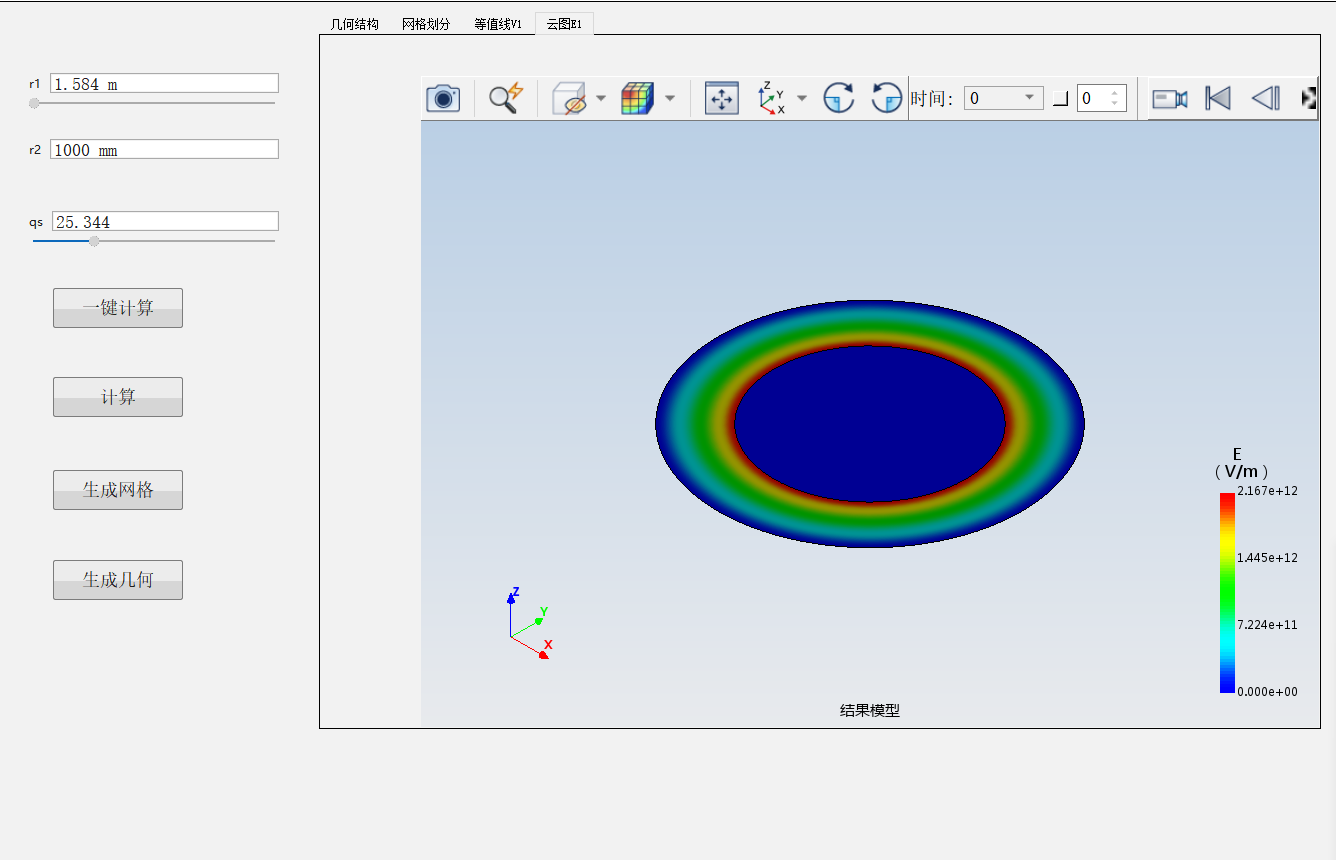Select the 云图E1 tab
The width and height of the screenshot is (1336, 860).
tap(564, 24)
